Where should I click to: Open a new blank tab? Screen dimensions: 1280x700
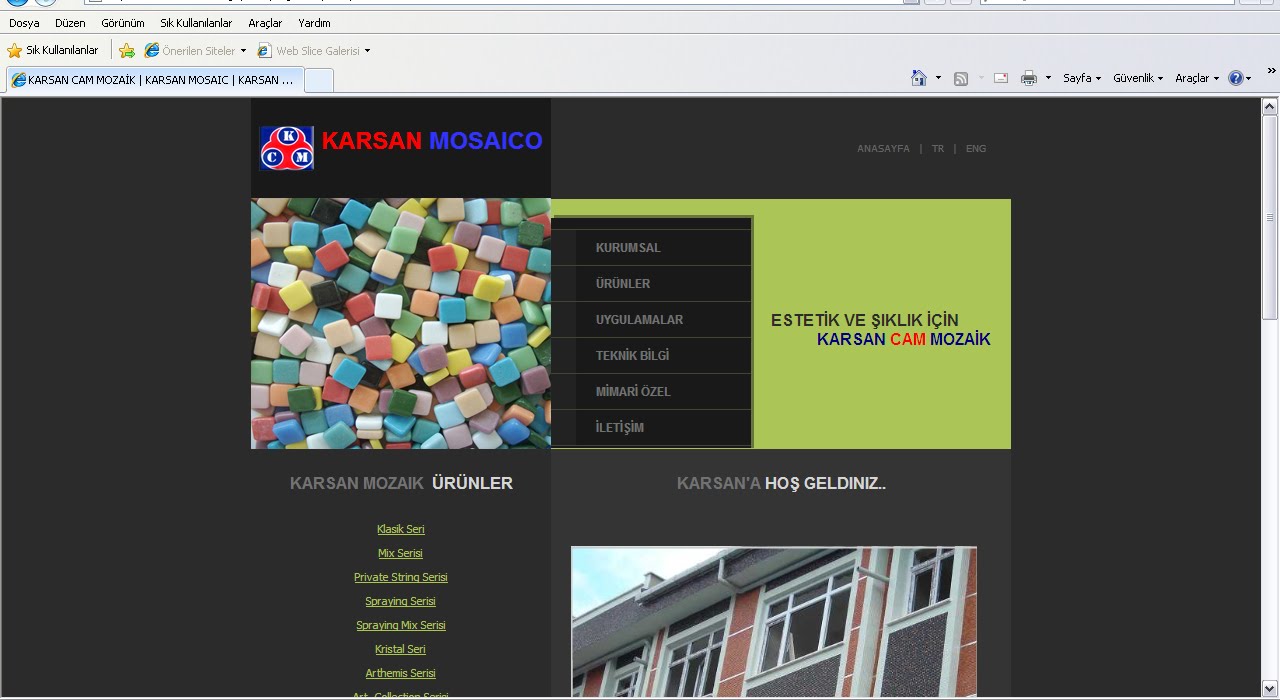[319, 80]
